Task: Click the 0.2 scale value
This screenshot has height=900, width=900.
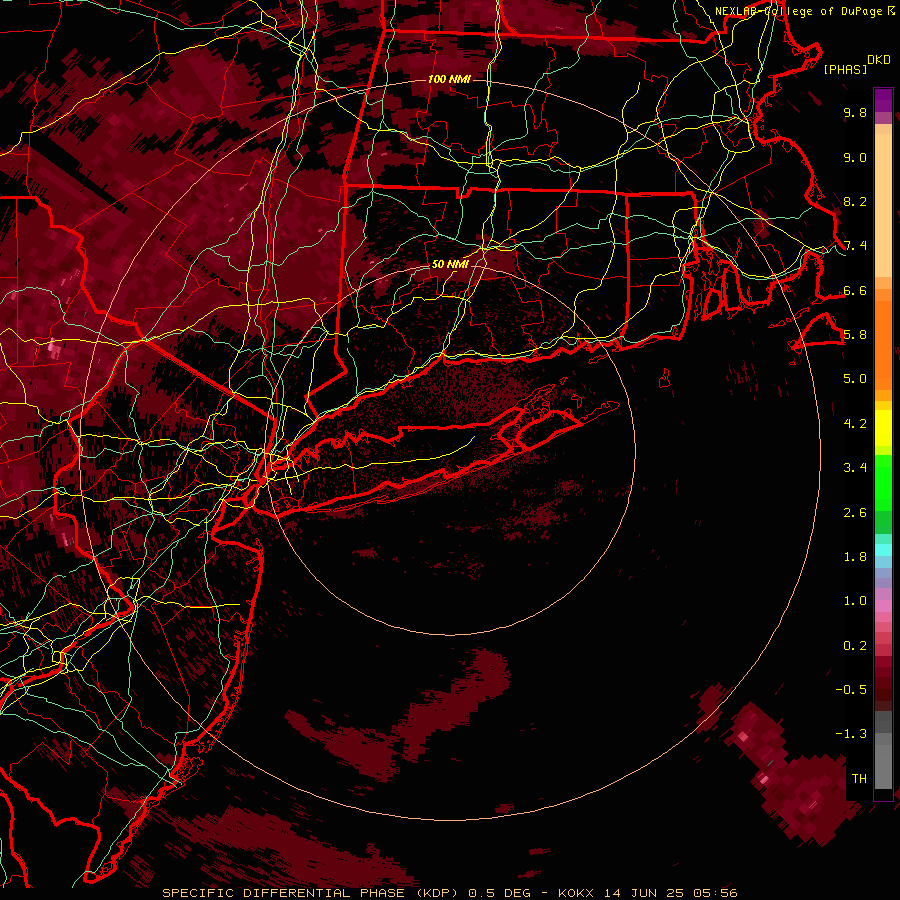Action: coord(855,646)
